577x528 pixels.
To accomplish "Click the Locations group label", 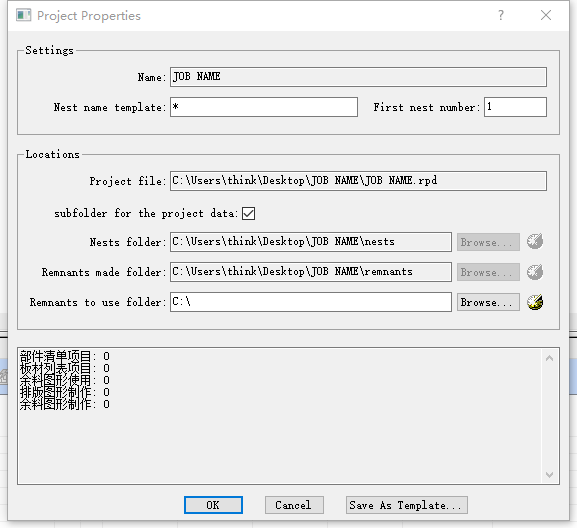I will (x=53, y=154).
